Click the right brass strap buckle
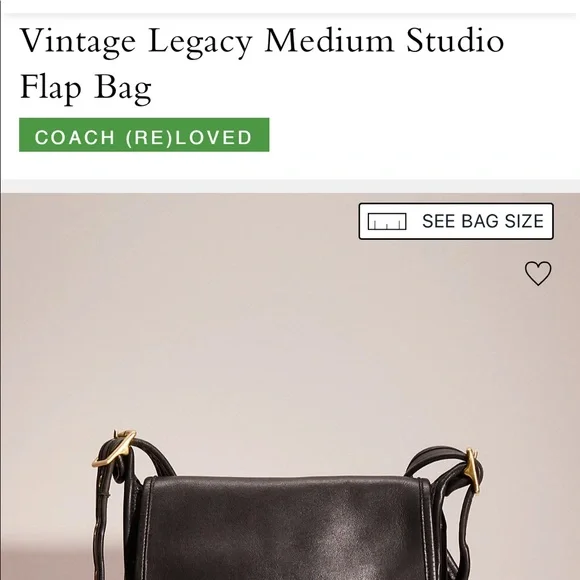Viewport: 580px width, 580px height. tap(473, 470)
